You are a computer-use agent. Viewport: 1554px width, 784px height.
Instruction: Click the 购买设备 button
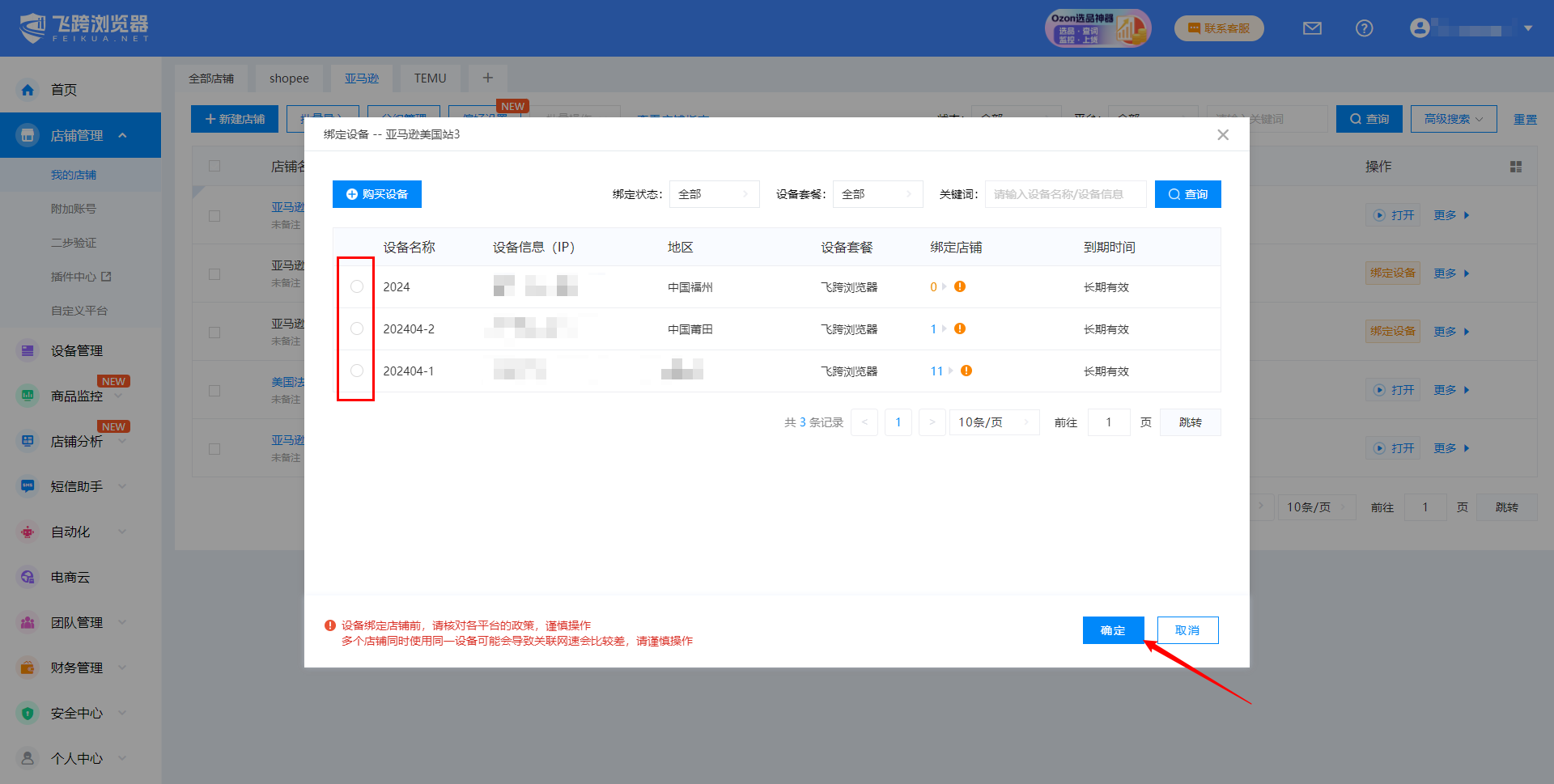pyautogui.click(x=376, y=194)
